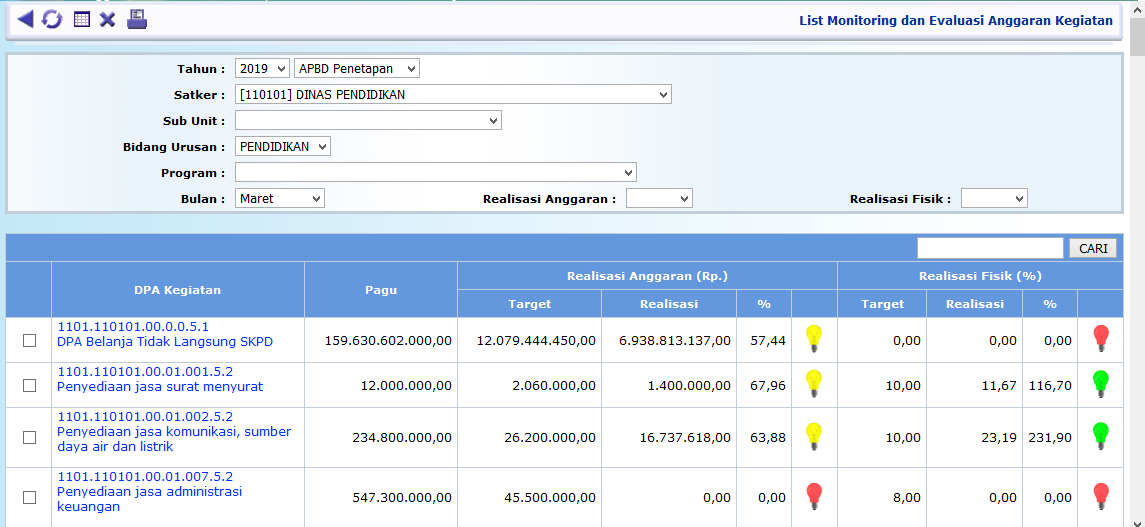Viewport: 1145px width, 527px height.
Task: Open the Tahun 2019 dropdown
Action: tap(262, 69)
